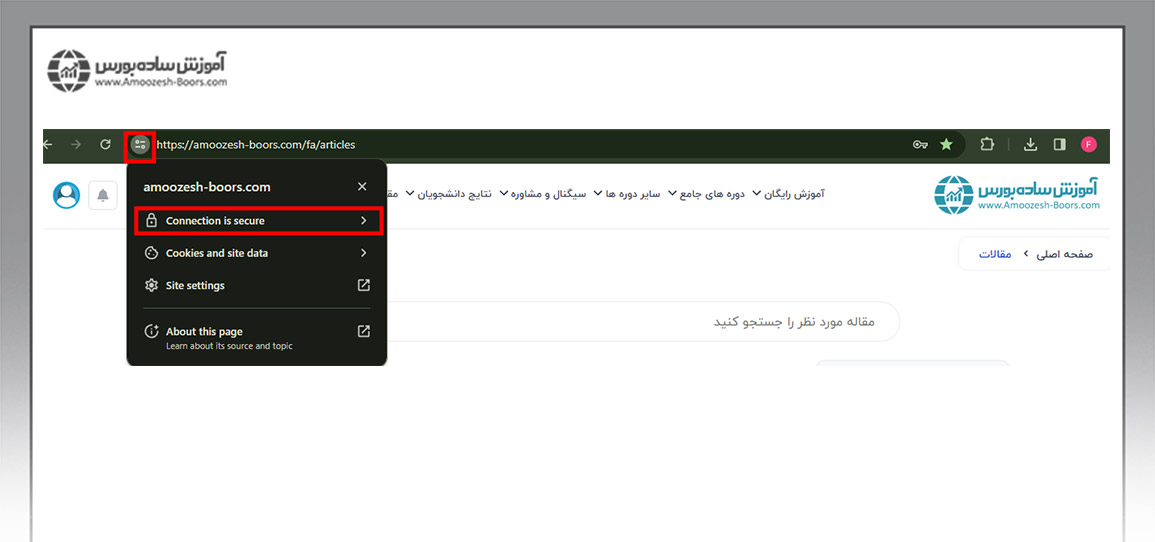Expand the Connection is secure entry

pyautogui.click(x=258, y=221)
